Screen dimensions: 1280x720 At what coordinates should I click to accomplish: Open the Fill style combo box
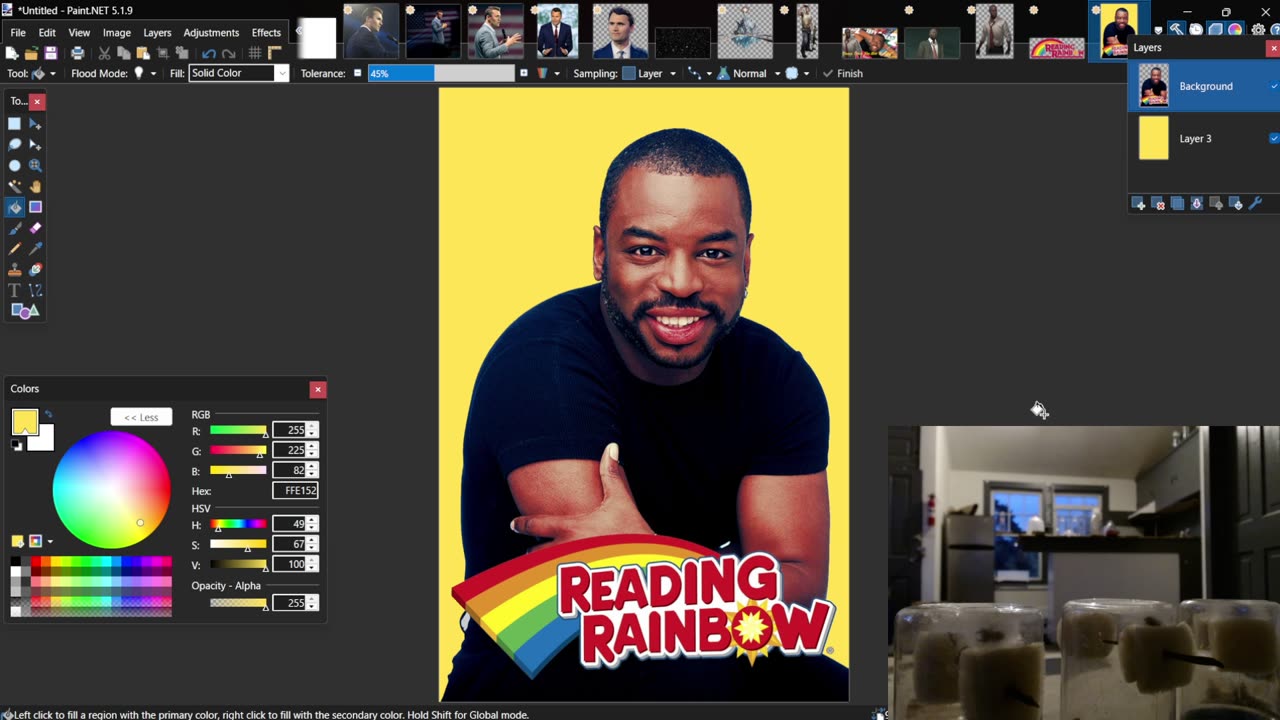point(239,73)
